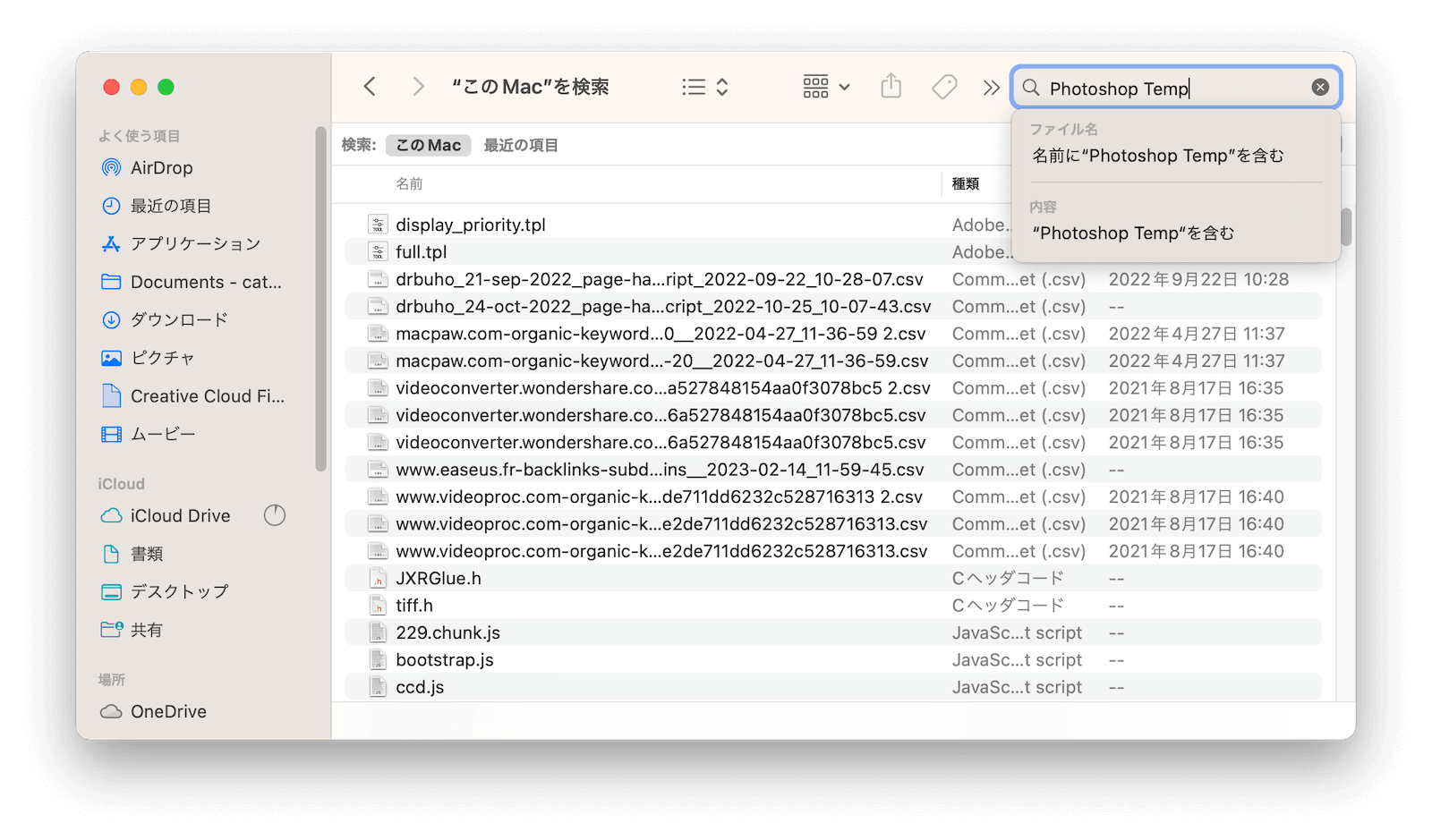Image resolution: width=1432 pixels, height=840 pixels.
Task: Choose content contains "Photoshop Temp" suggestion
Action: pyautogui.click(x=1133, y=233)
